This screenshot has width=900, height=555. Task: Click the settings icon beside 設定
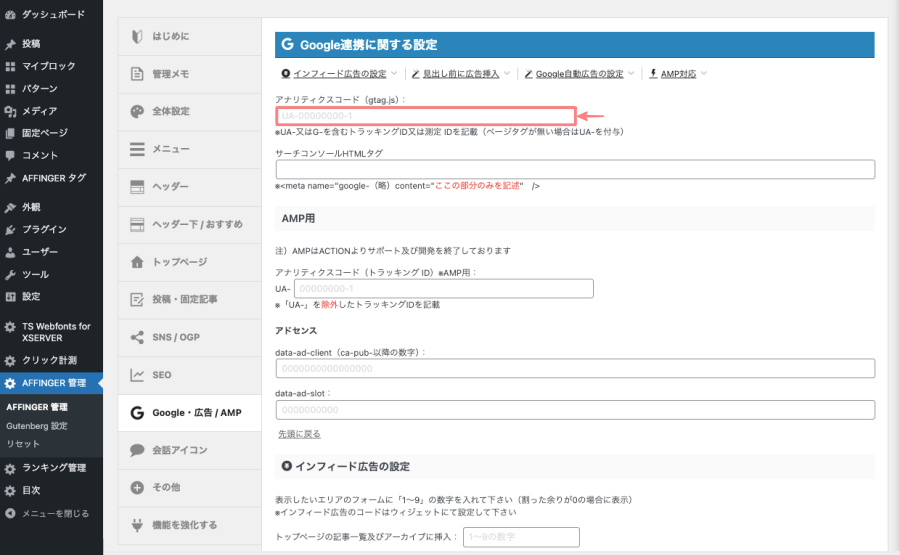coord(10,297)
